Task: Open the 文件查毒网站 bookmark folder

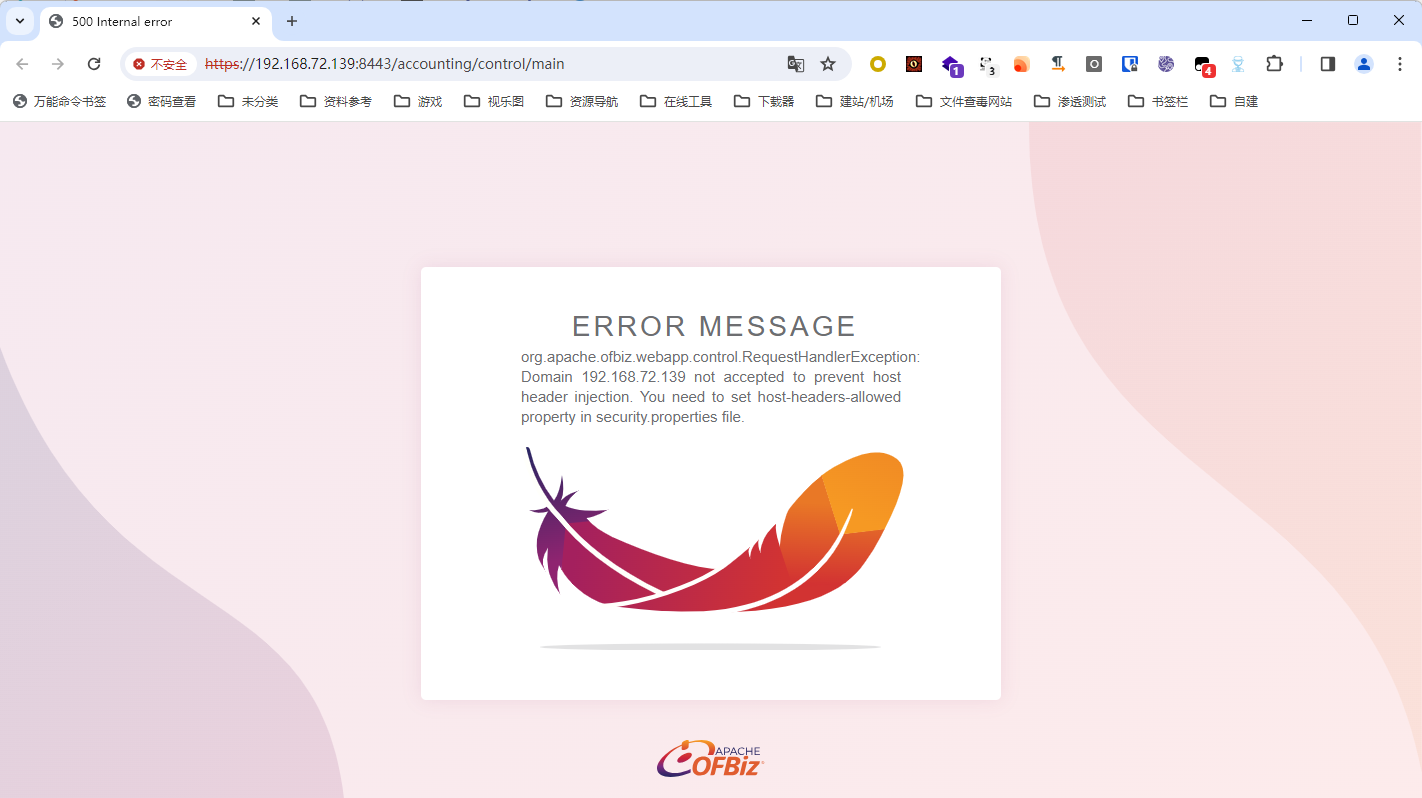Action: pos(964,101)
